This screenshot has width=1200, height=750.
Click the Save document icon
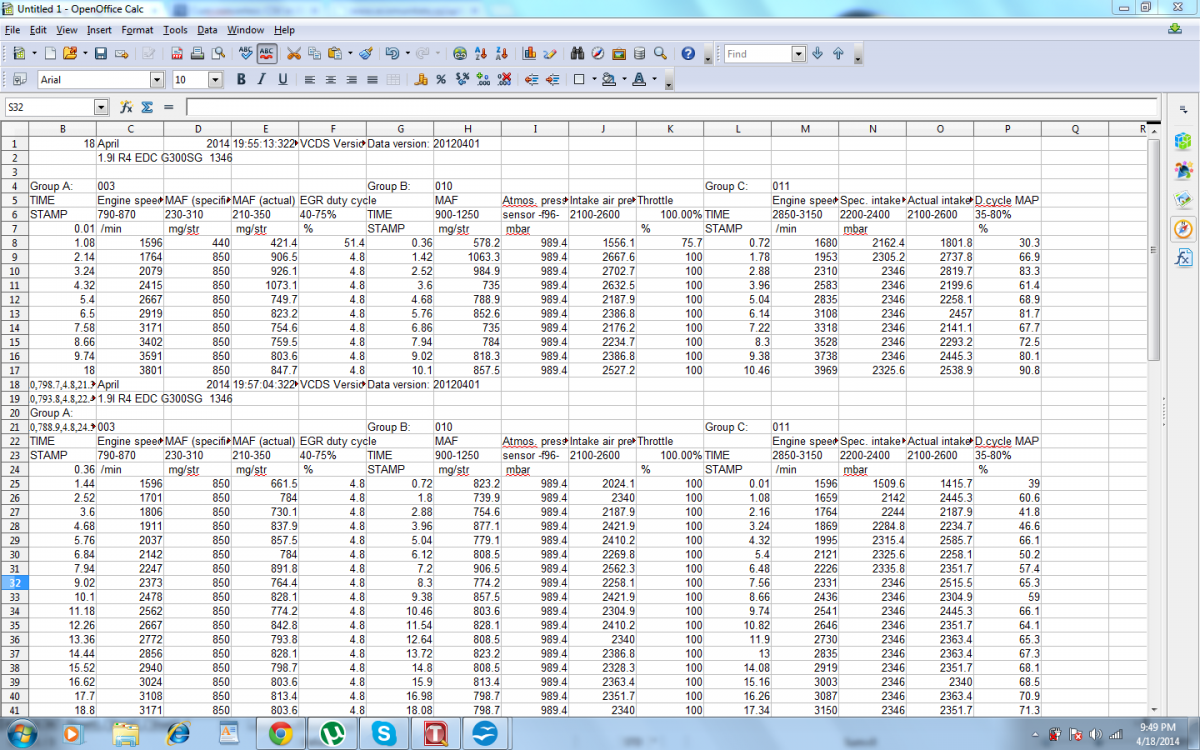tap(101, 53)
